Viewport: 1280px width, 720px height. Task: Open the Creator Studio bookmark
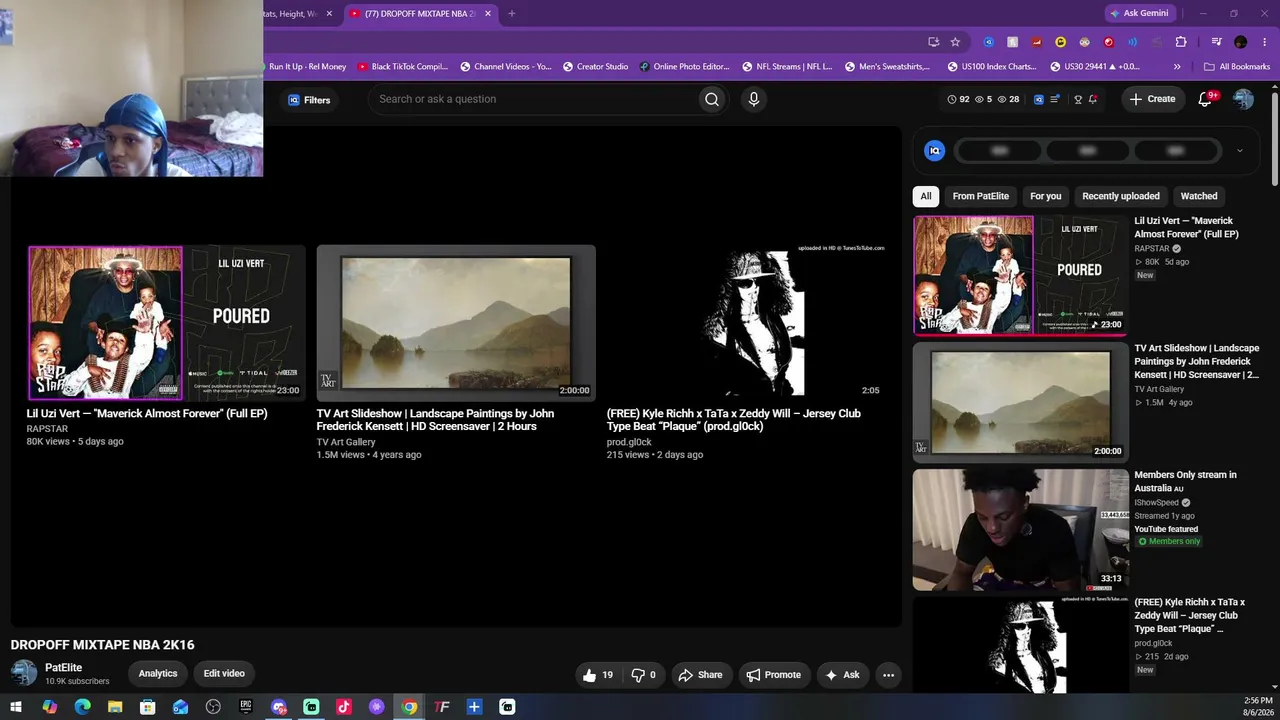point(595,67)
